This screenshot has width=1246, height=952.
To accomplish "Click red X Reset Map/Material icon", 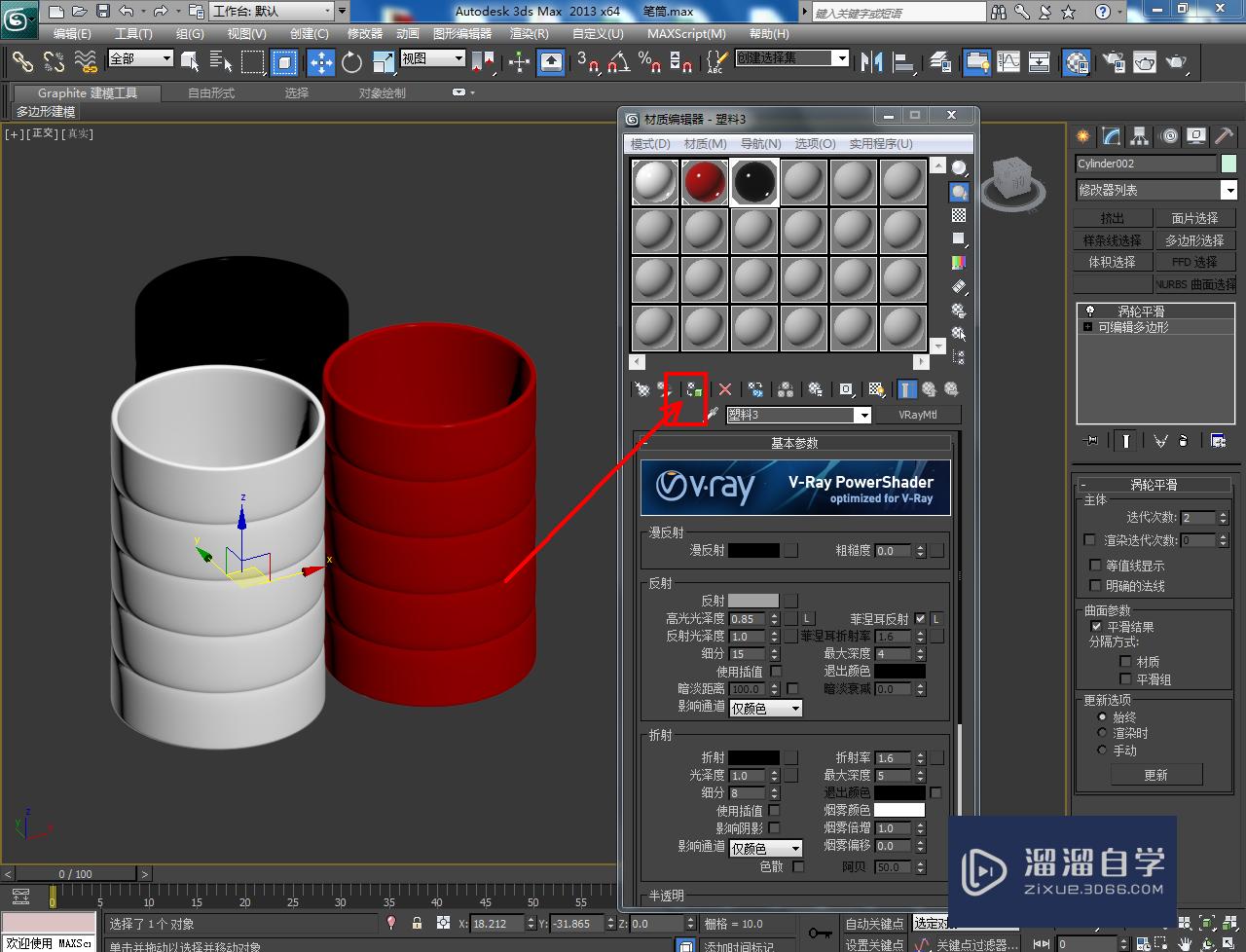I will point(725,389).
